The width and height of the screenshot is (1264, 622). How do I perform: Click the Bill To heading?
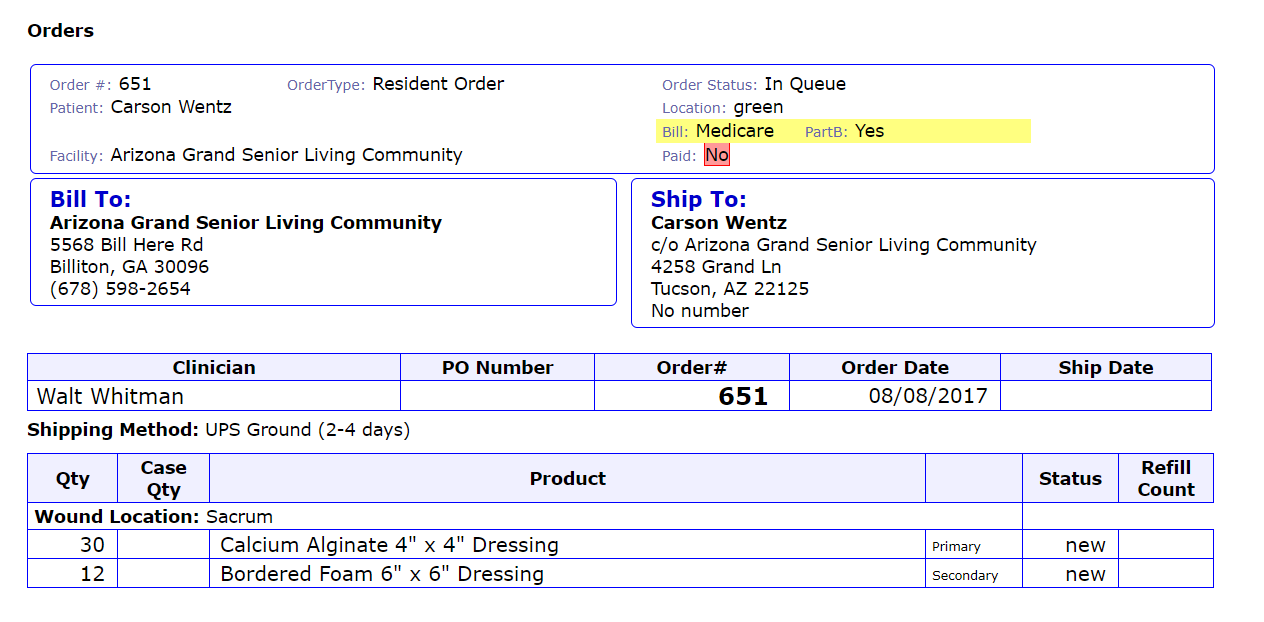[91, 200]
